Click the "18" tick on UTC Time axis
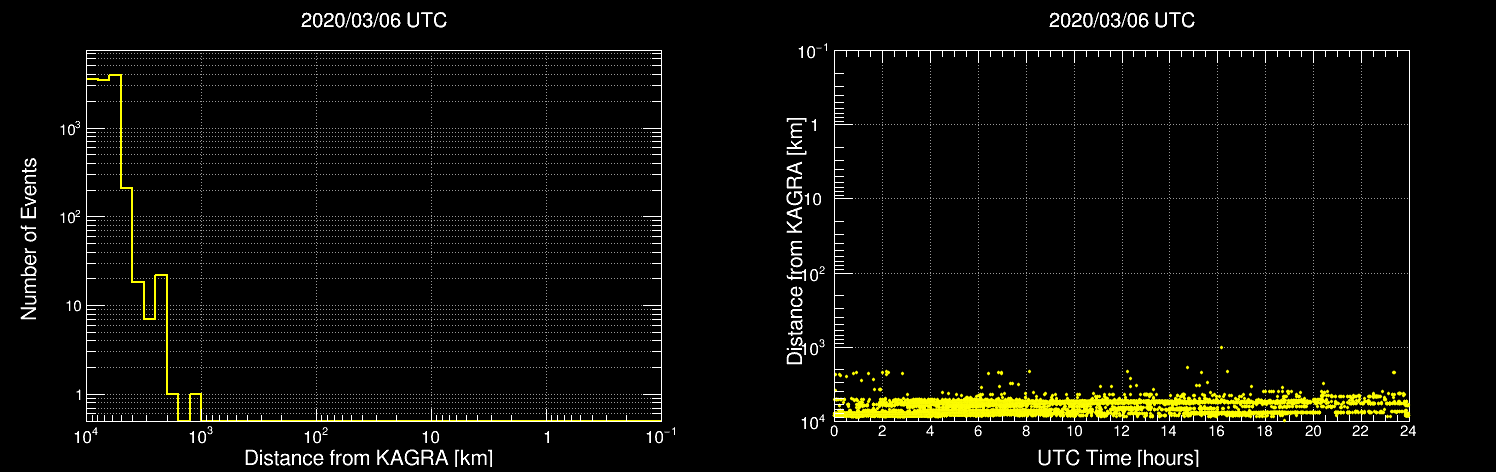This screenshot has height=472, width=1496. point(1265,433)
